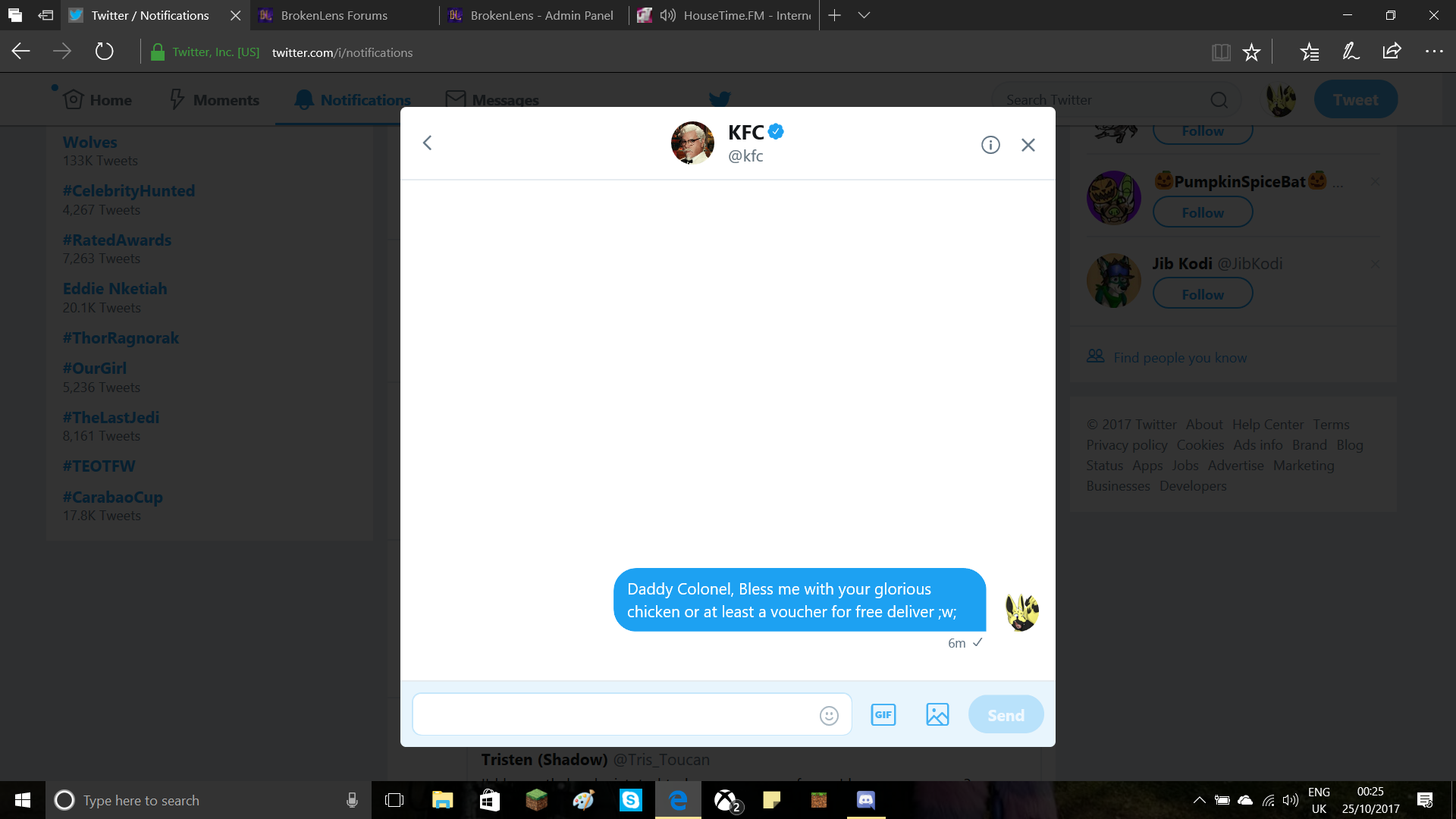This screenshot has width=1456, height=819.
Task: Click the Twitter bird logo
Action: click(x=720, y=99)
